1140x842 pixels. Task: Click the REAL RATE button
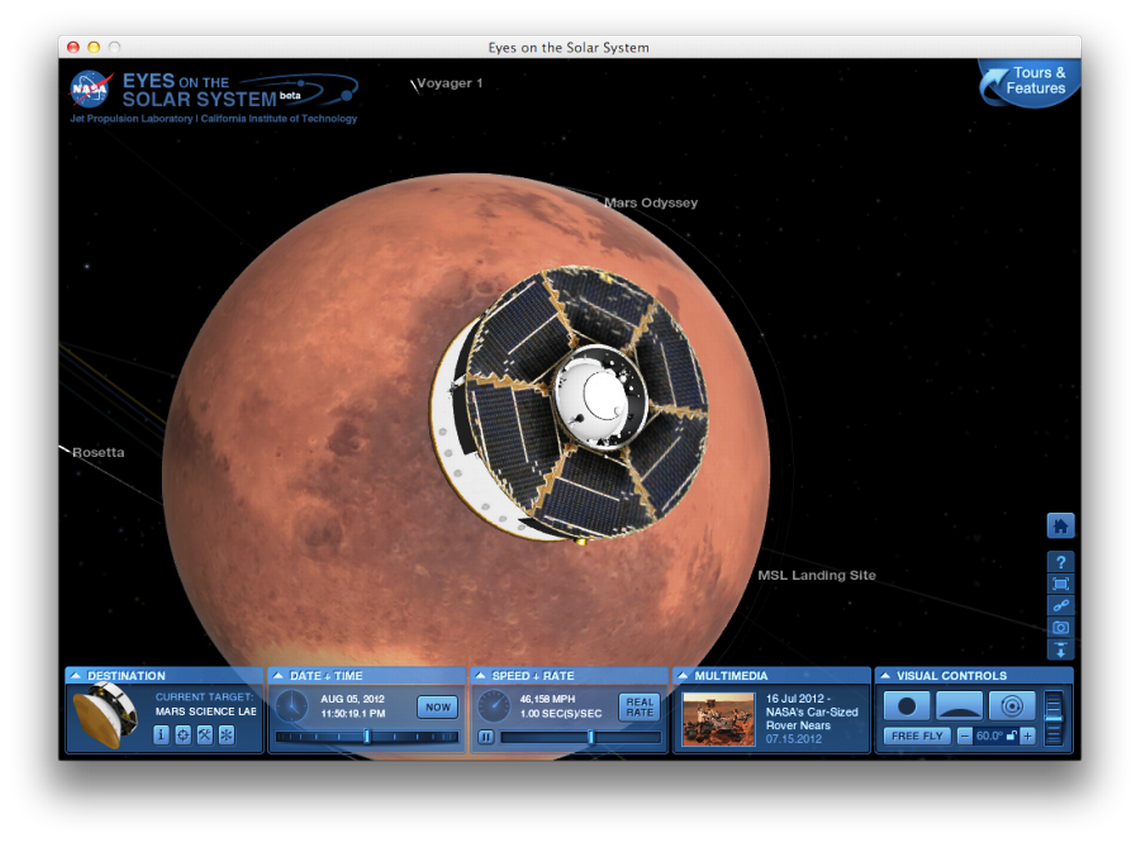click(640, 707)
